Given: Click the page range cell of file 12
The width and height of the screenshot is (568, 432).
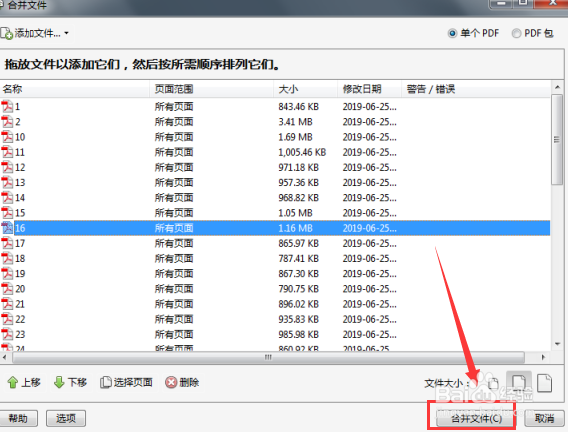Looking at the screenshot, I should point(174,168).
